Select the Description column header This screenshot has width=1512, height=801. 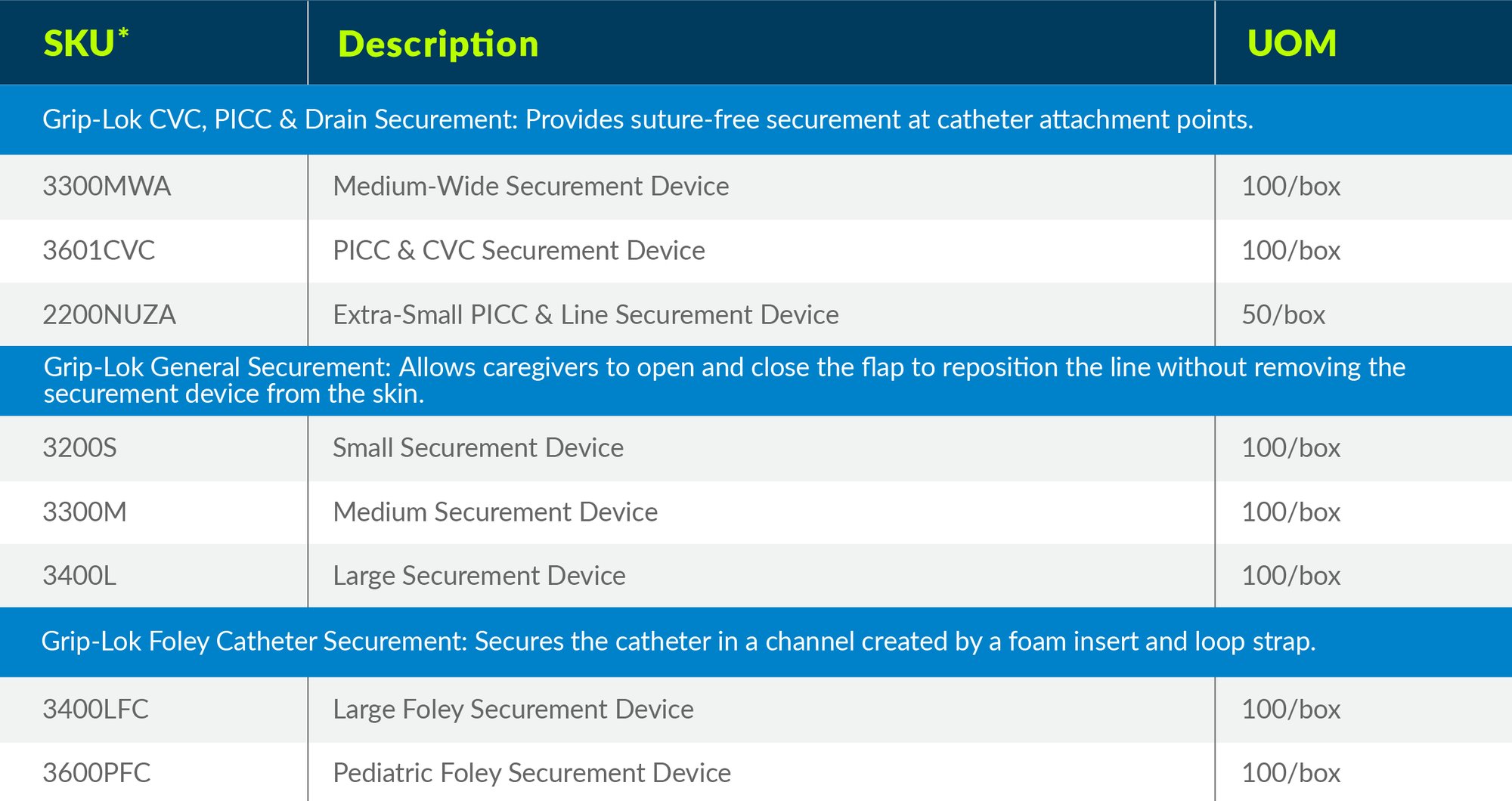pyautogui.click(x=438, y=45)
